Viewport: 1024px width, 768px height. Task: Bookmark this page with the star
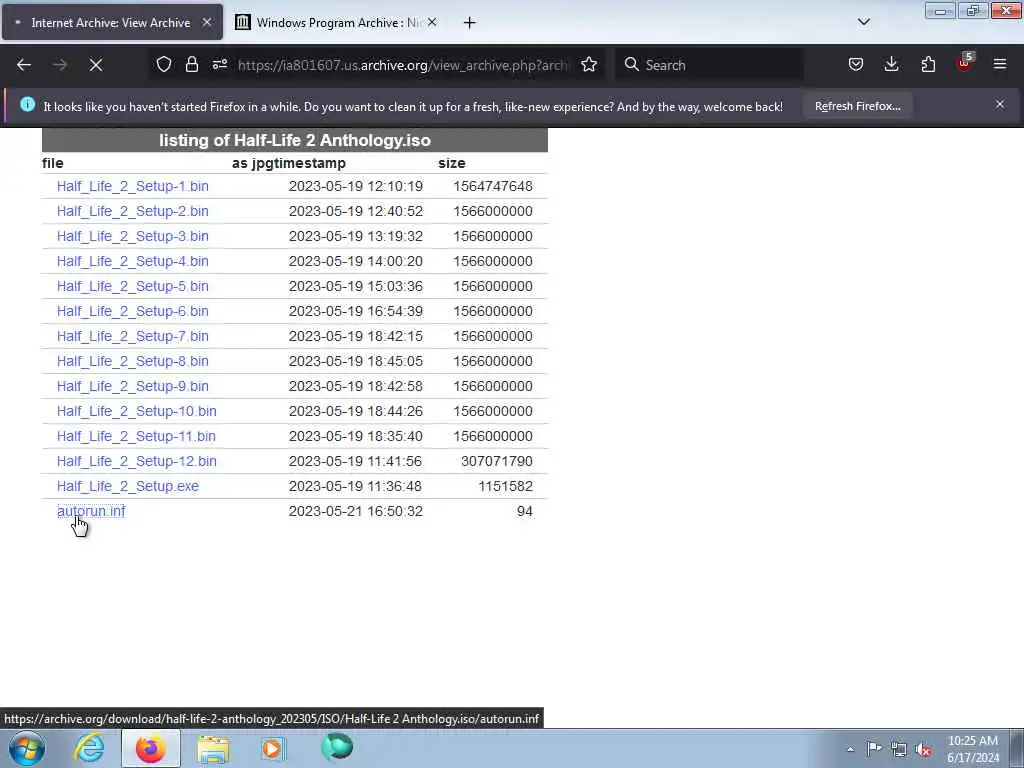[x=589, y=65]
